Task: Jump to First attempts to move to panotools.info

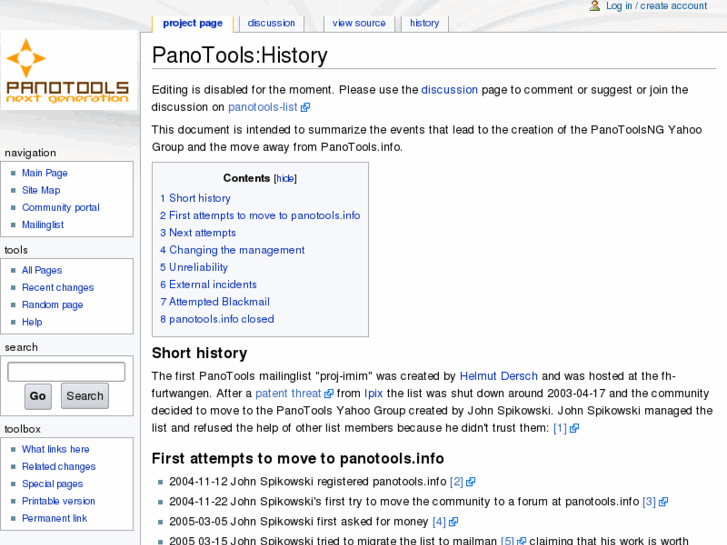Action: (x=260, y=216)
